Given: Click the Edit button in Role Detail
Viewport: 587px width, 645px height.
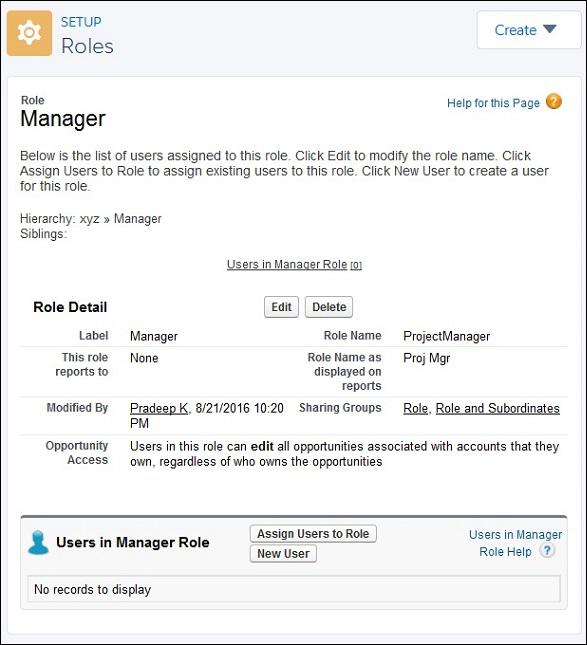Looking at the screenshot, I should tap(281, 307).
